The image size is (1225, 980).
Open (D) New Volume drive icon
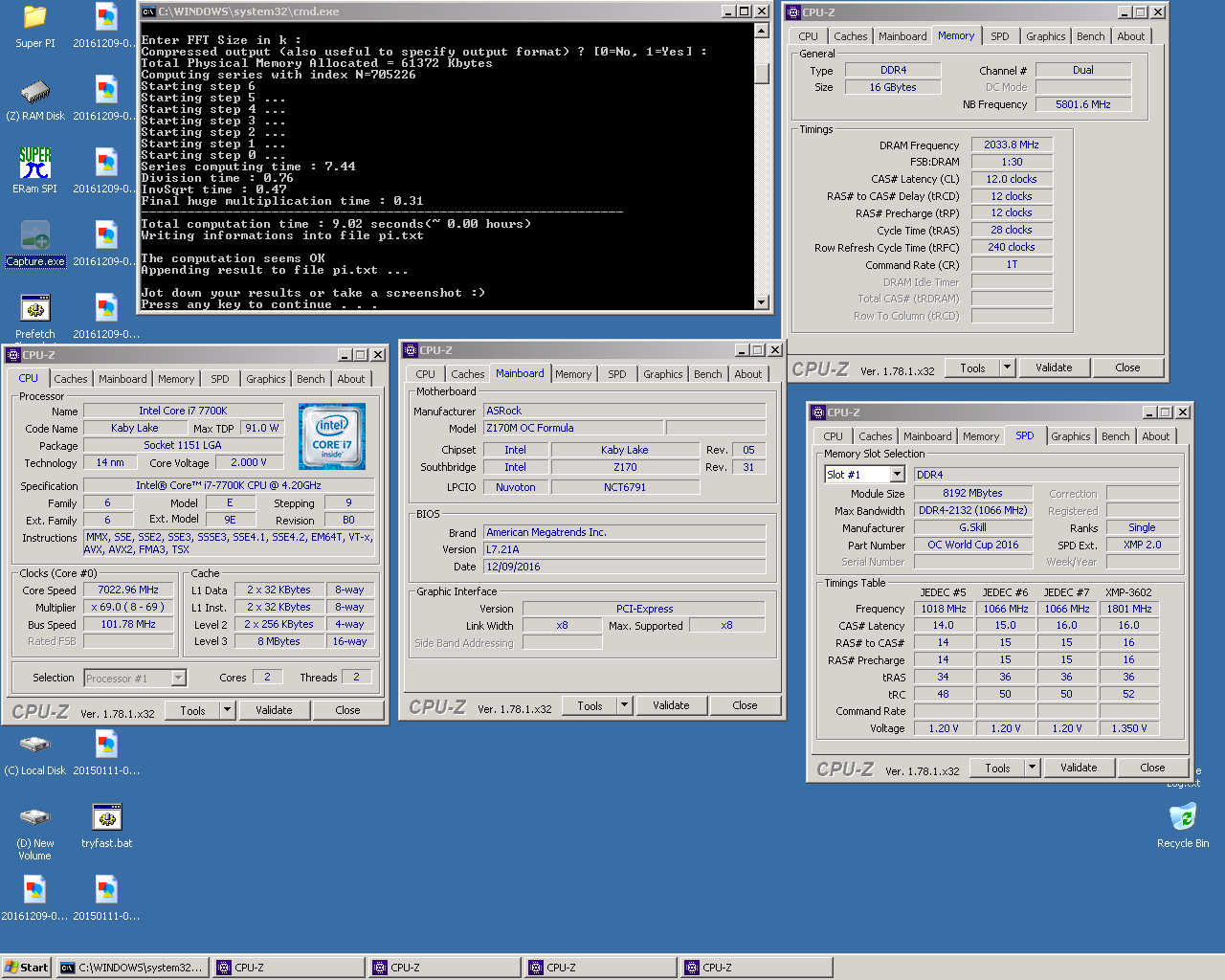35,818
